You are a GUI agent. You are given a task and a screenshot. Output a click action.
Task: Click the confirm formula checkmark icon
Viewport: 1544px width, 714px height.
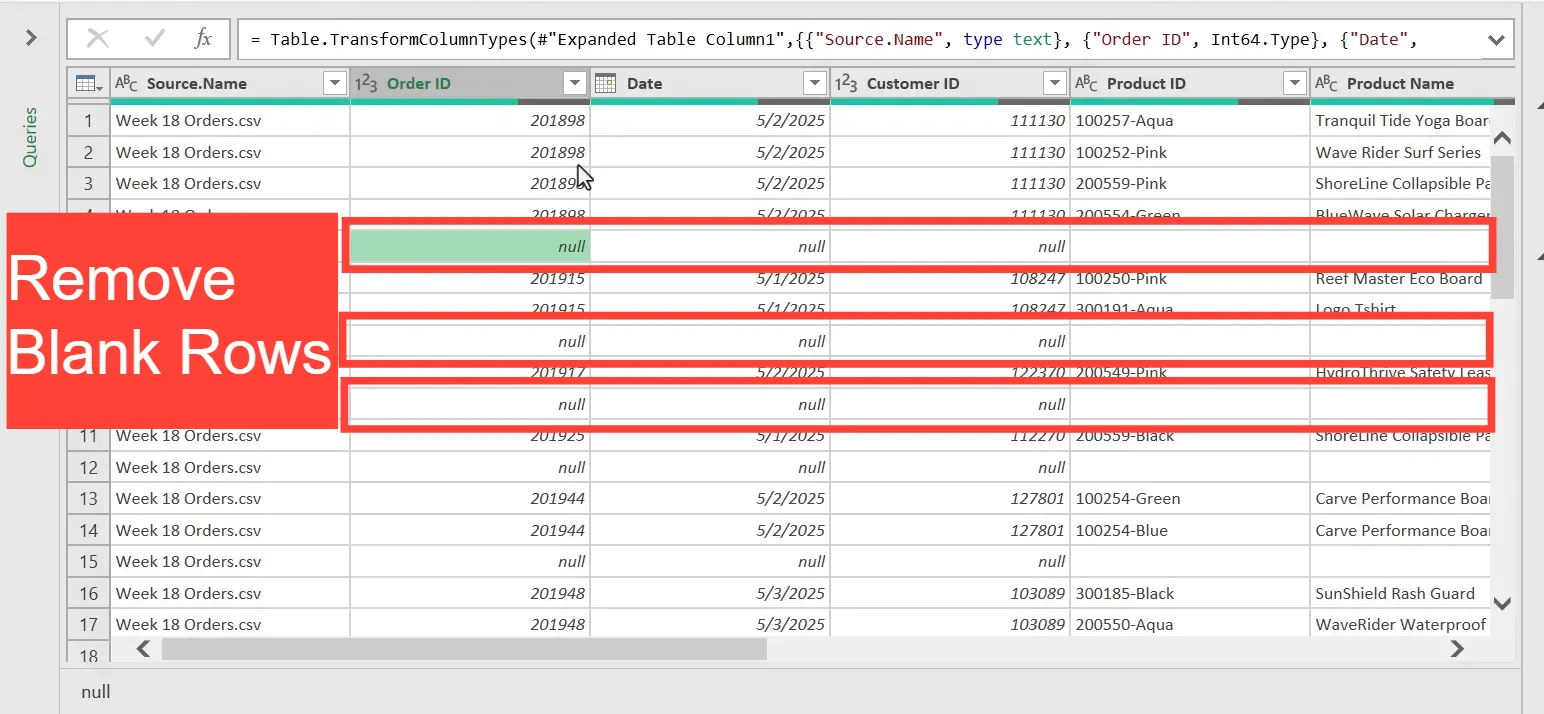[x=155, y=39]
